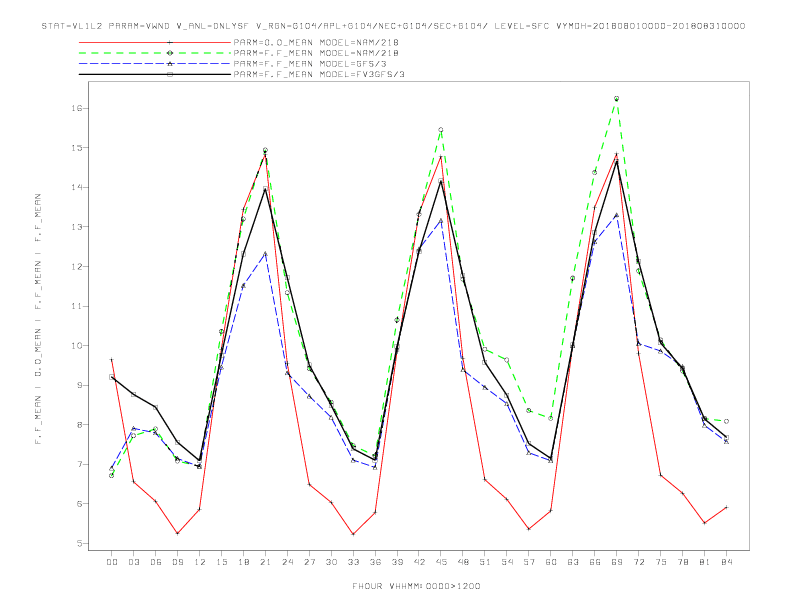Click green line peak marker at hour 69

(616, 98)
